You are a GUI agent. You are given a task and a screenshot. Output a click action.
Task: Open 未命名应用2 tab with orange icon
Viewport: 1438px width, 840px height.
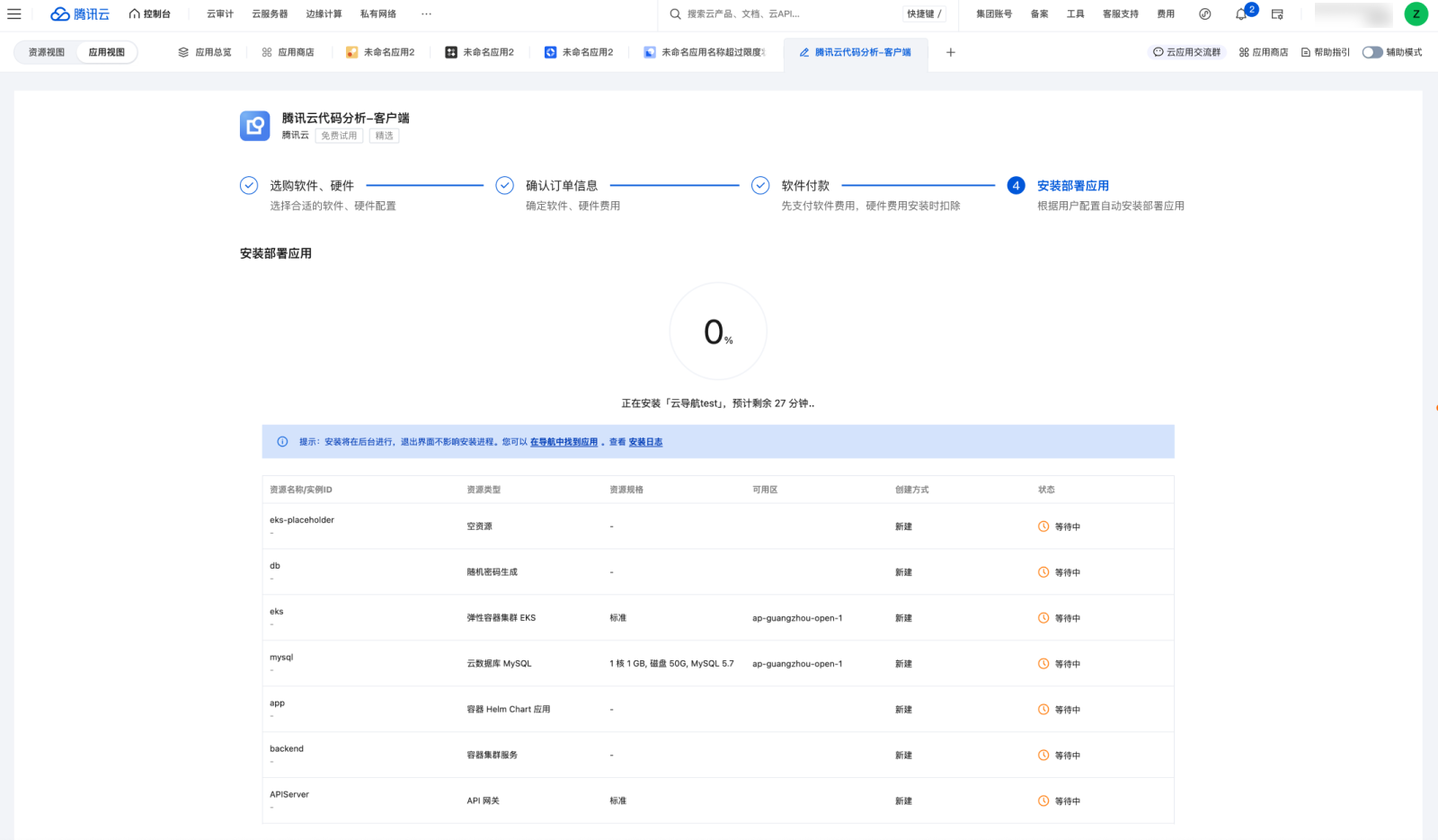click(380, 52)
